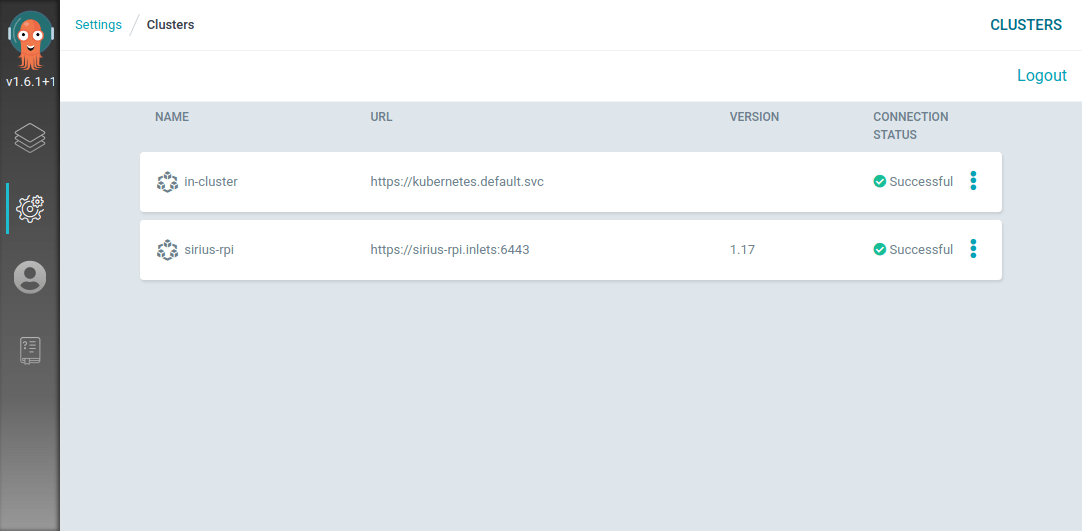Click the VERSION column header
This screenshot has width=1082, height=531.
[x=754, y=117]
